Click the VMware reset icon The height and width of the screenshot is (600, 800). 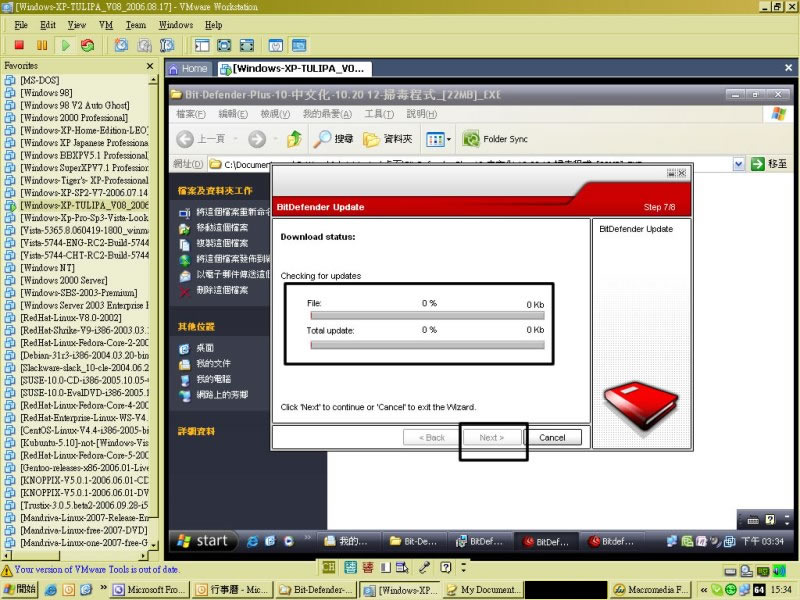pos(88,45)
